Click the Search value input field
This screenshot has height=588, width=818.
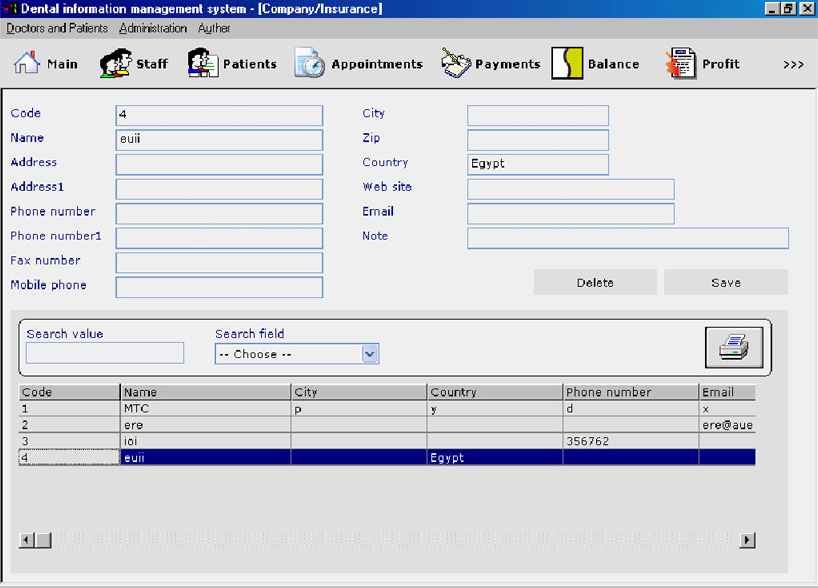click(105, 353)
